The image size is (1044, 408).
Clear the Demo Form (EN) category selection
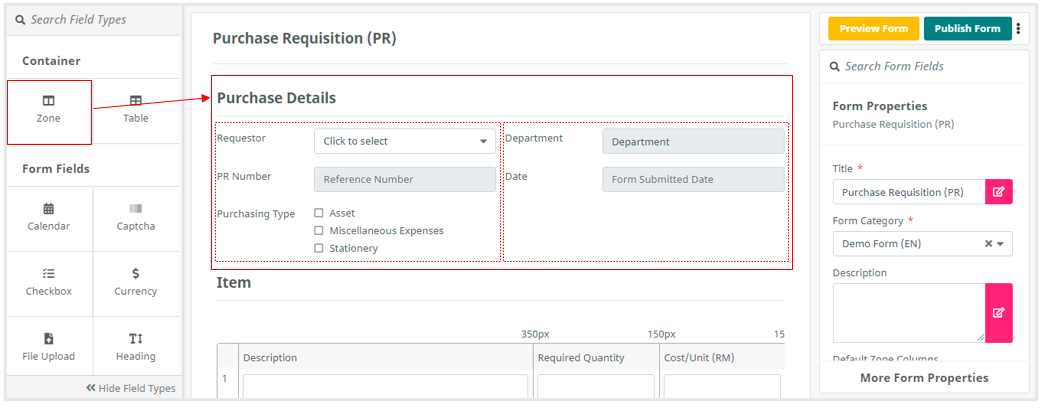pos(989,244)
